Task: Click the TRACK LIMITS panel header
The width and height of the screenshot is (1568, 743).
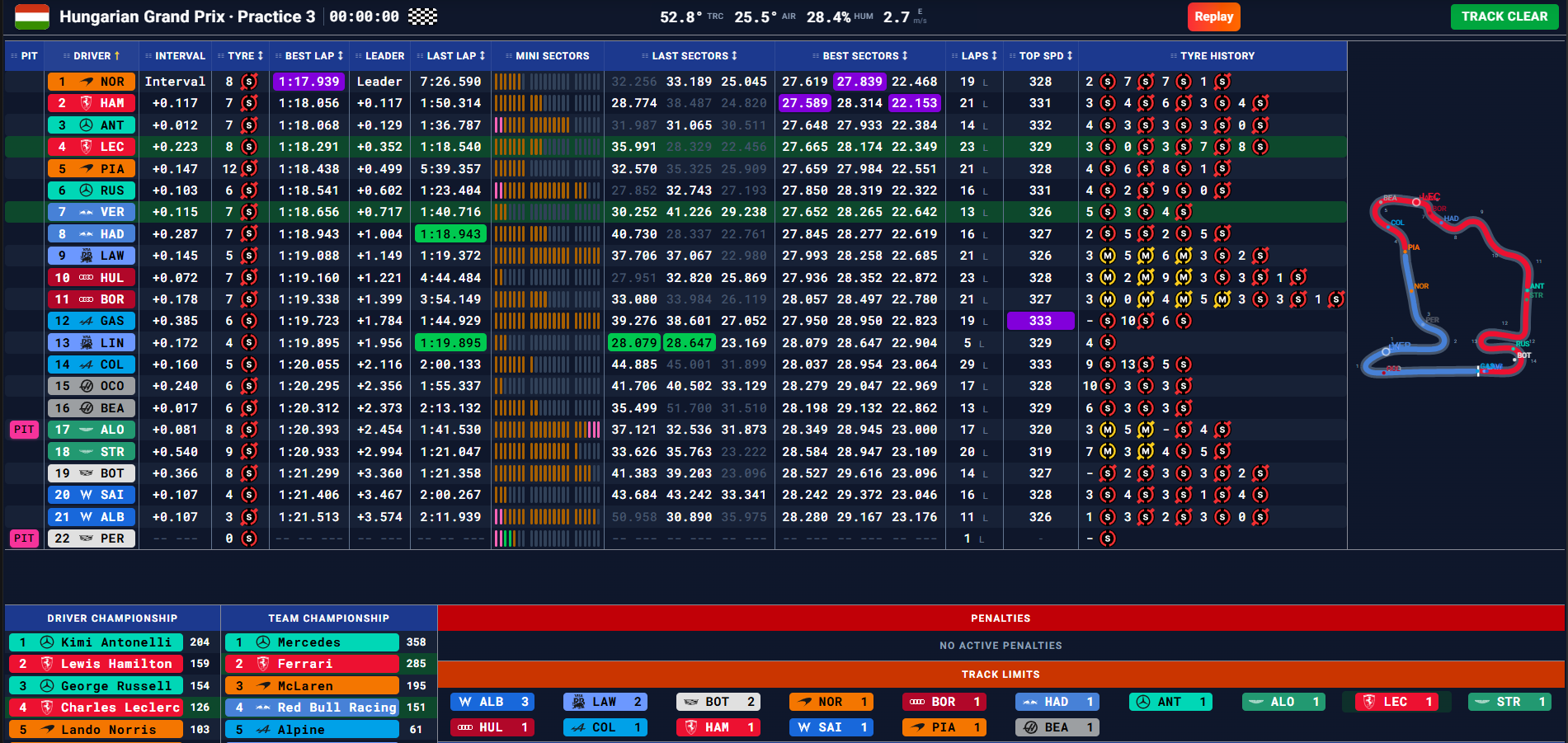Action: [x=1001, y=675]
